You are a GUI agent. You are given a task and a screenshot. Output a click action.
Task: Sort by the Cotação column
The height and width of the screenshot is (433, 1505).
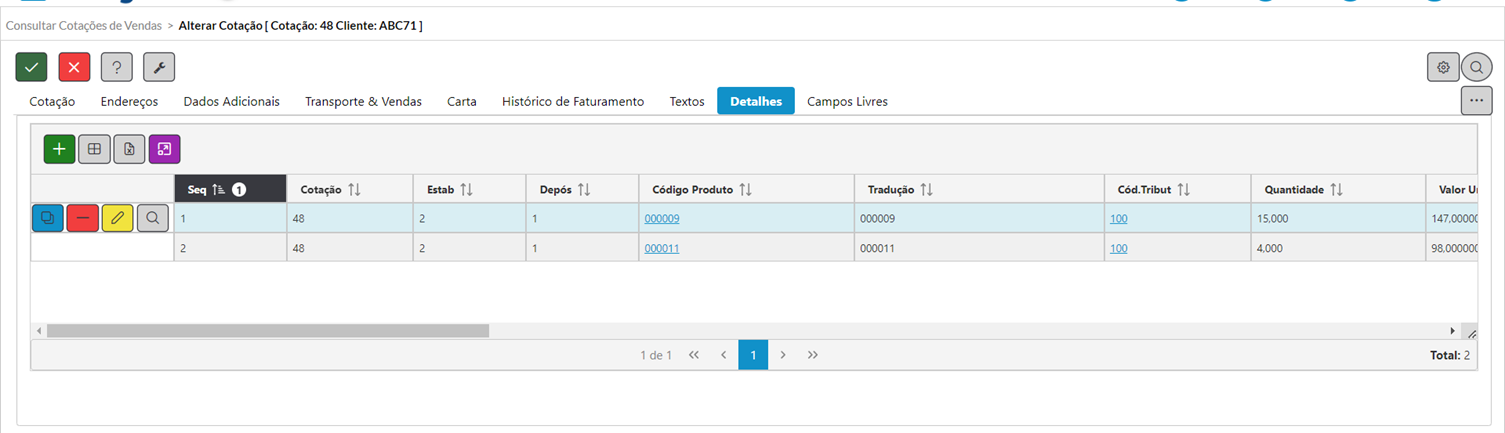click(350, 189)
